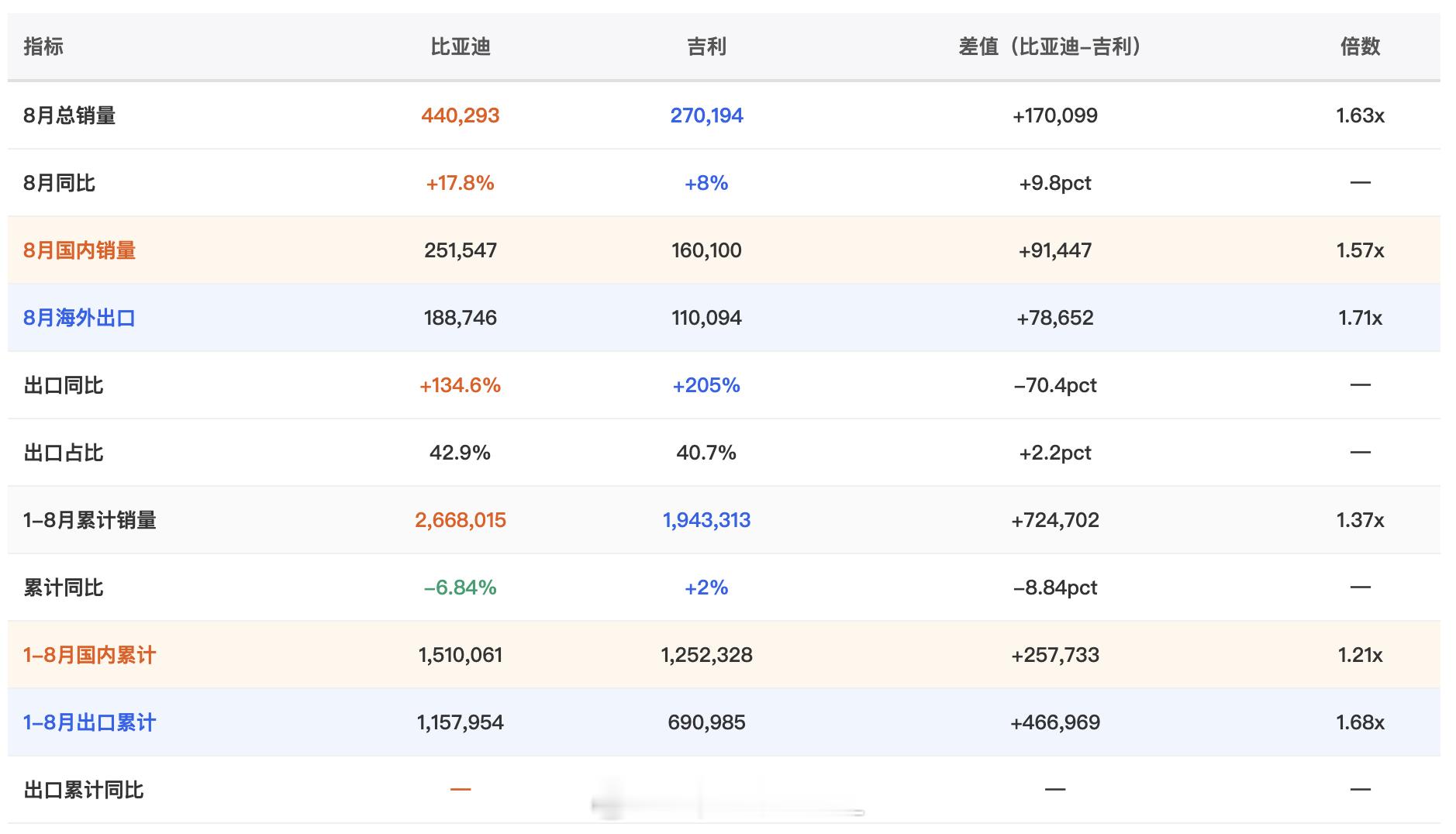Image resolution: width=1456 pixels, height=834 pixels.
Task: Select the 出口占比 row label
Action: 64,453
